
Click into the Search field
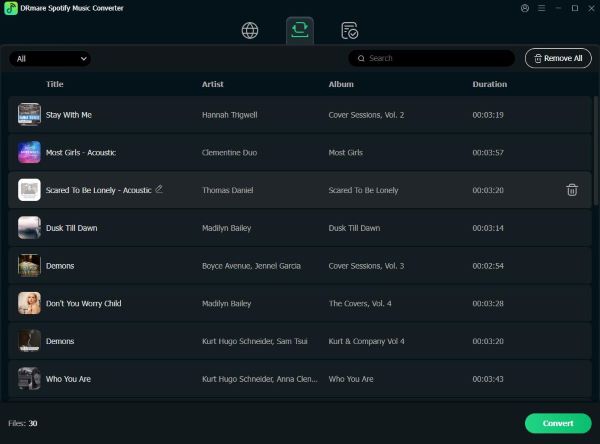[x=432, y=58]
